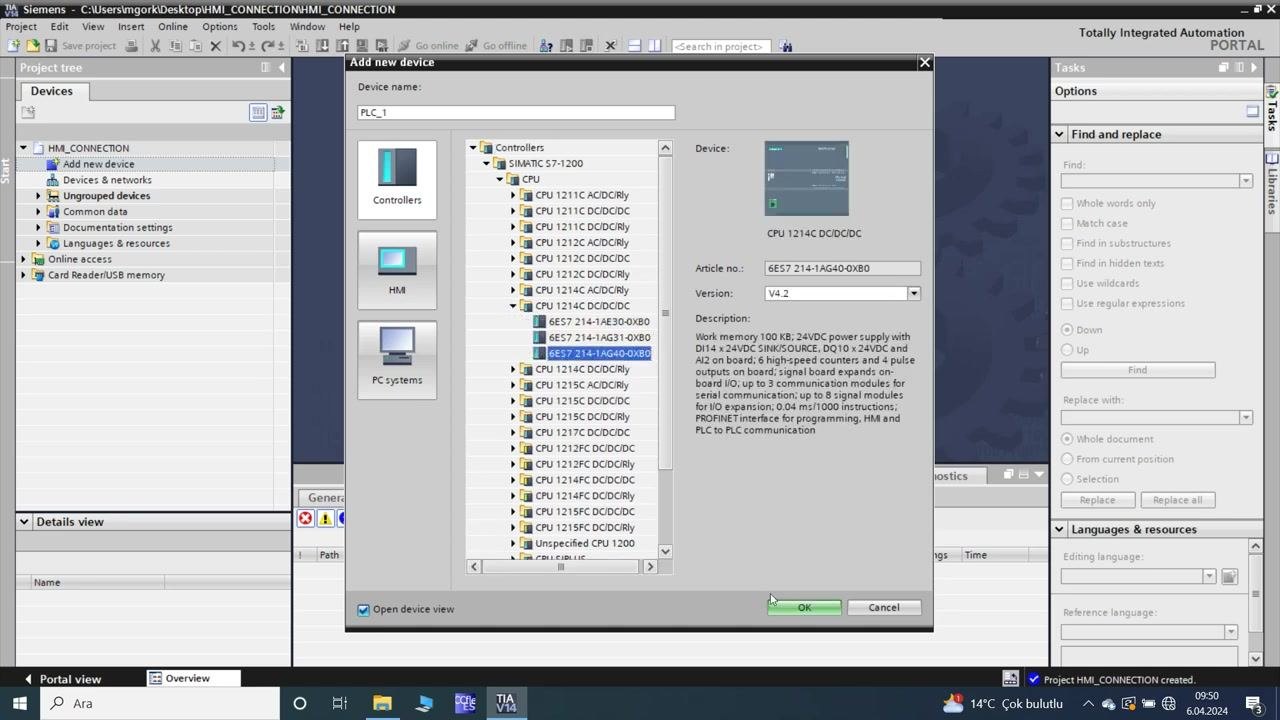The width and height of the screenshot is (1280, 720).
Task: Click the Split editor vertically icon
Action: [x=654, y=46]
